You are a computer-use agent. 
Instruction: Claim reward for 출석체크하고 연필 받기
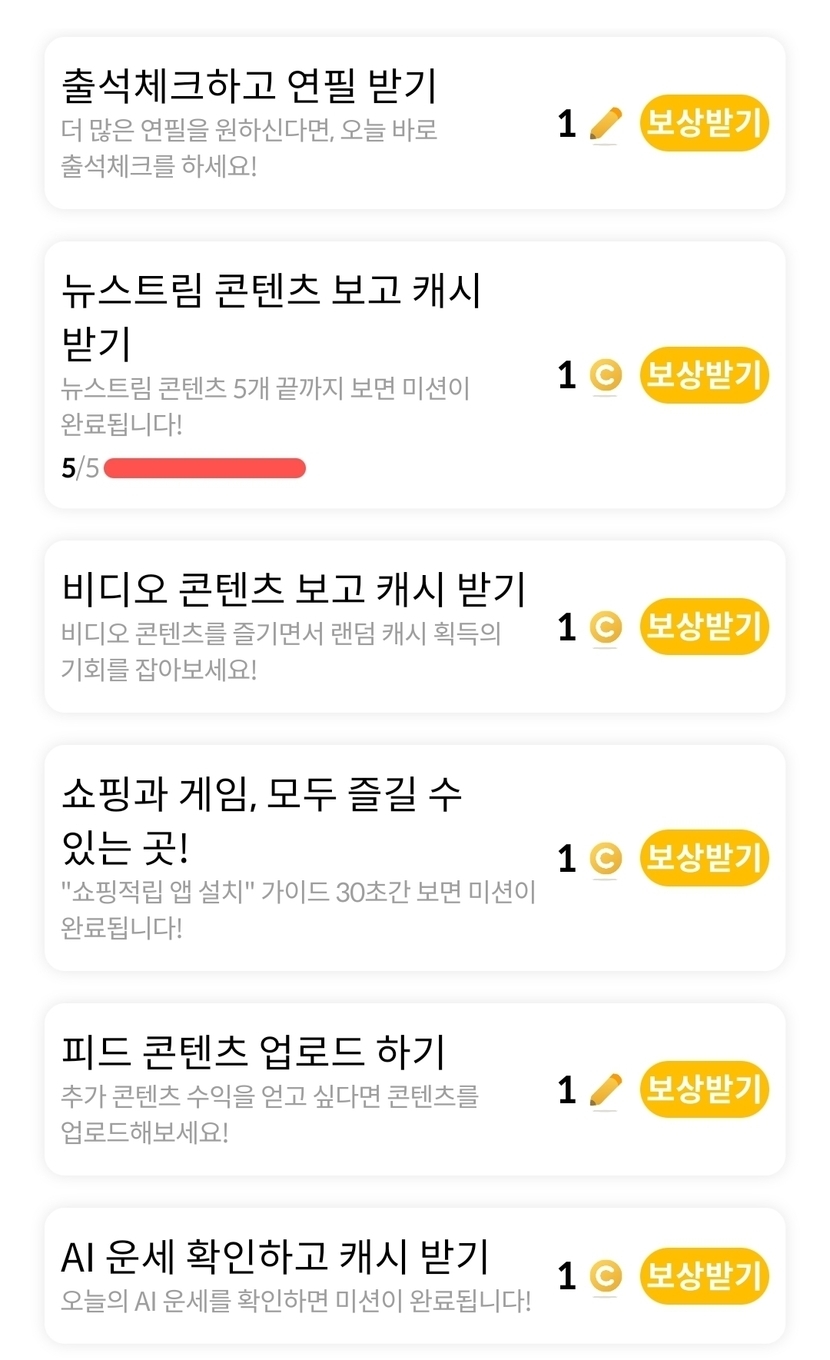click(704, 123)
